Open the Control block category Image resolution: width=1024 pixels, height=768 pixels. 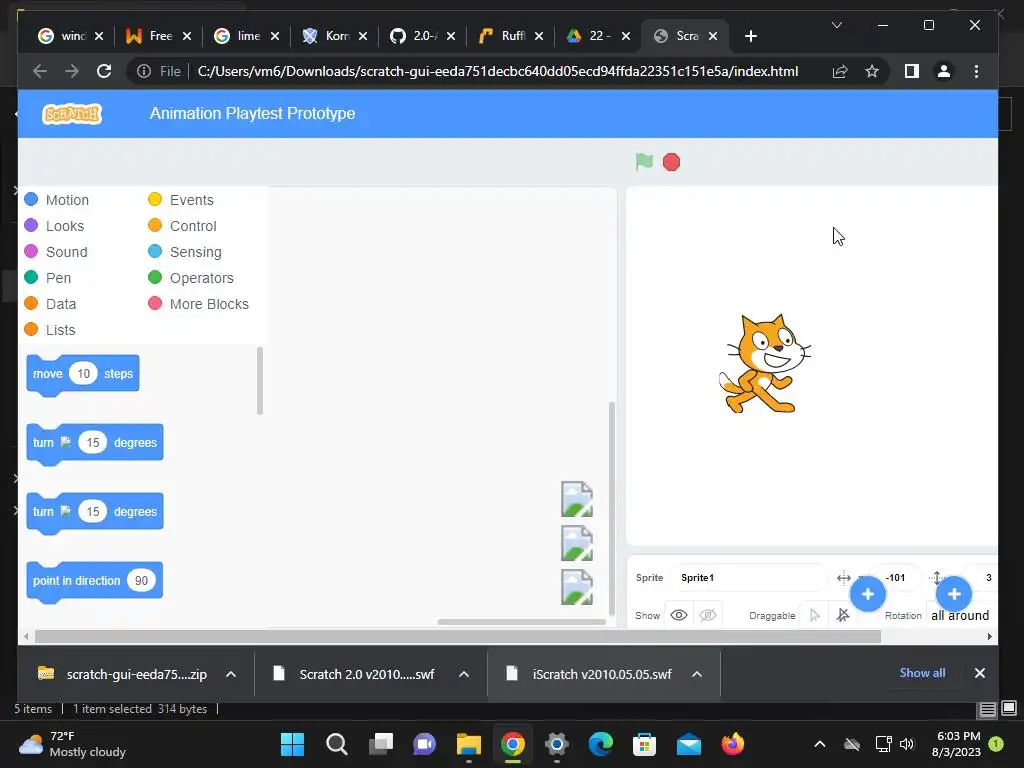pyautogui.click(x=182, y=226)
